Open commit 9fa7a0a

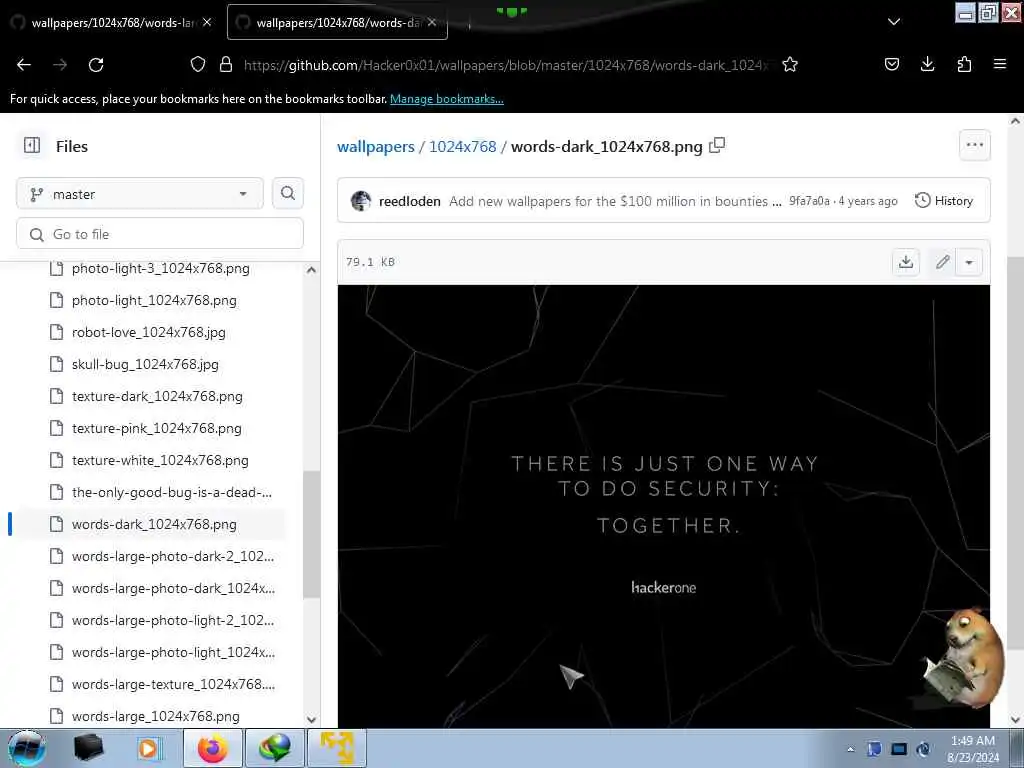click(809, 201)
